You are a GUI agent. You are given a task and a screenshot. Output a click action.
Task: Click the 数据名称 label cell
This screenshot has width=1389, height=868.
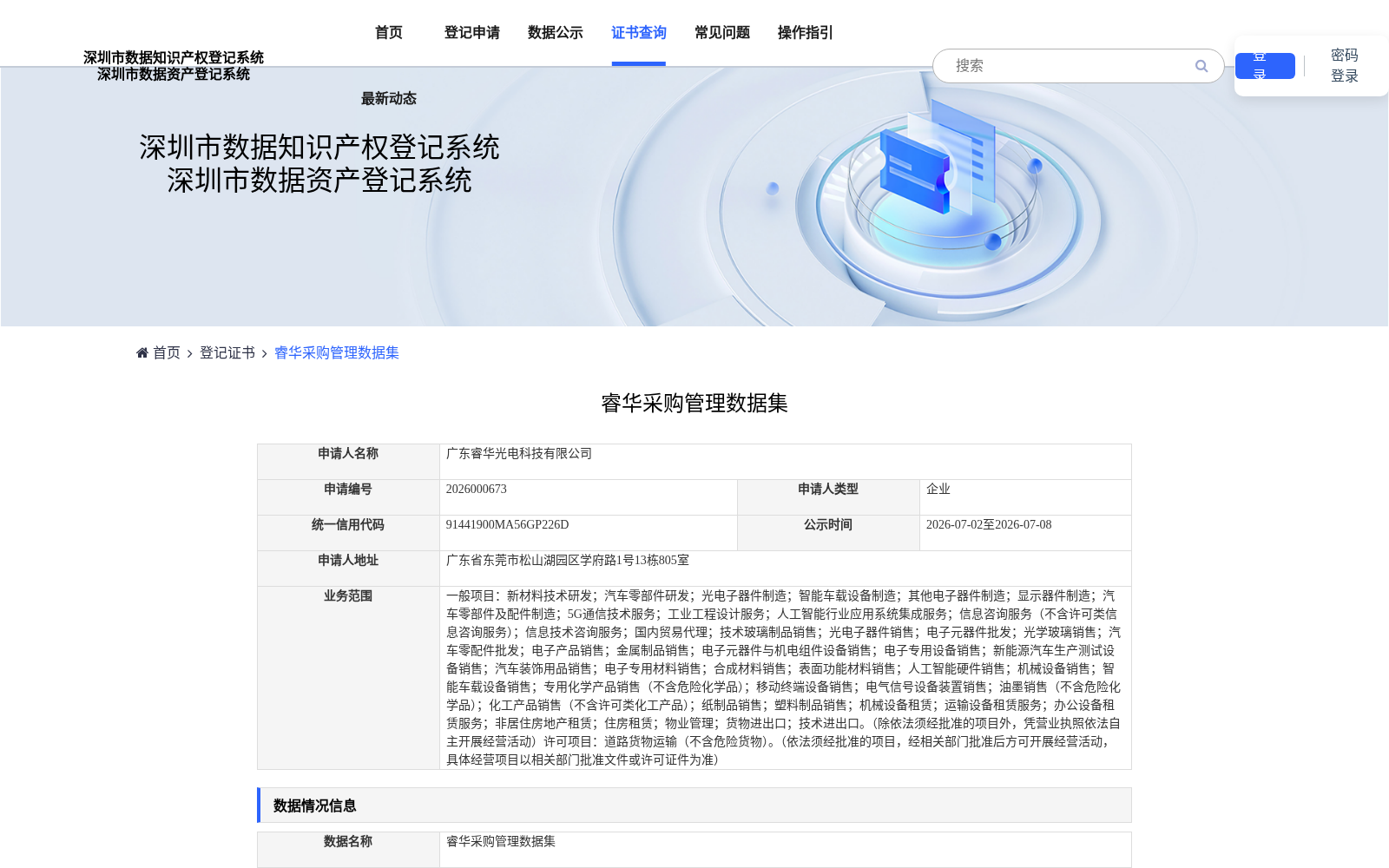(348, 850)
